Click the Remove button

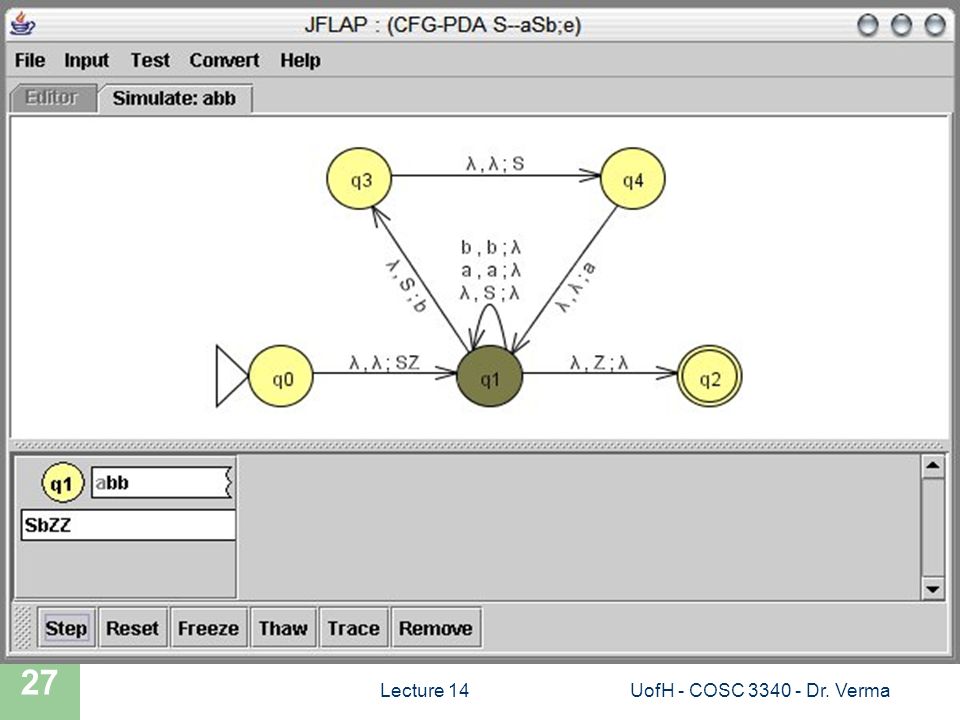tap(436, 628)
